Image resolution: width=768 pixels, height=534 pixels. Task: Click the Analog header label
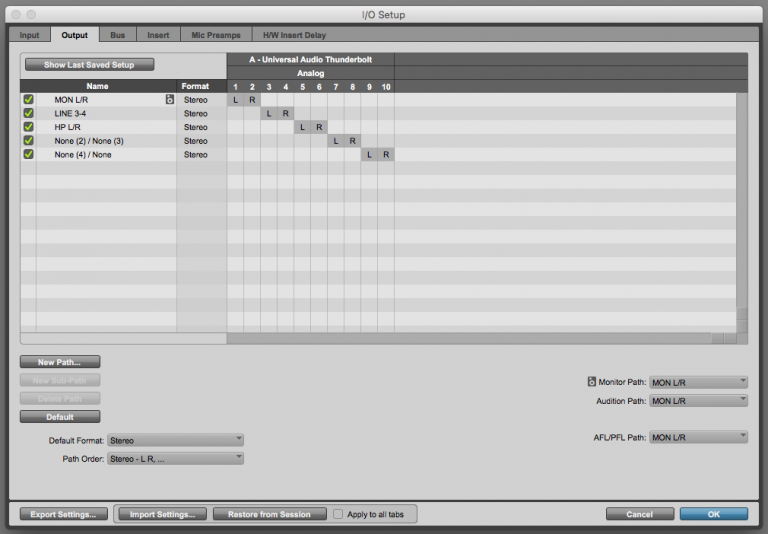pos(311,73)
